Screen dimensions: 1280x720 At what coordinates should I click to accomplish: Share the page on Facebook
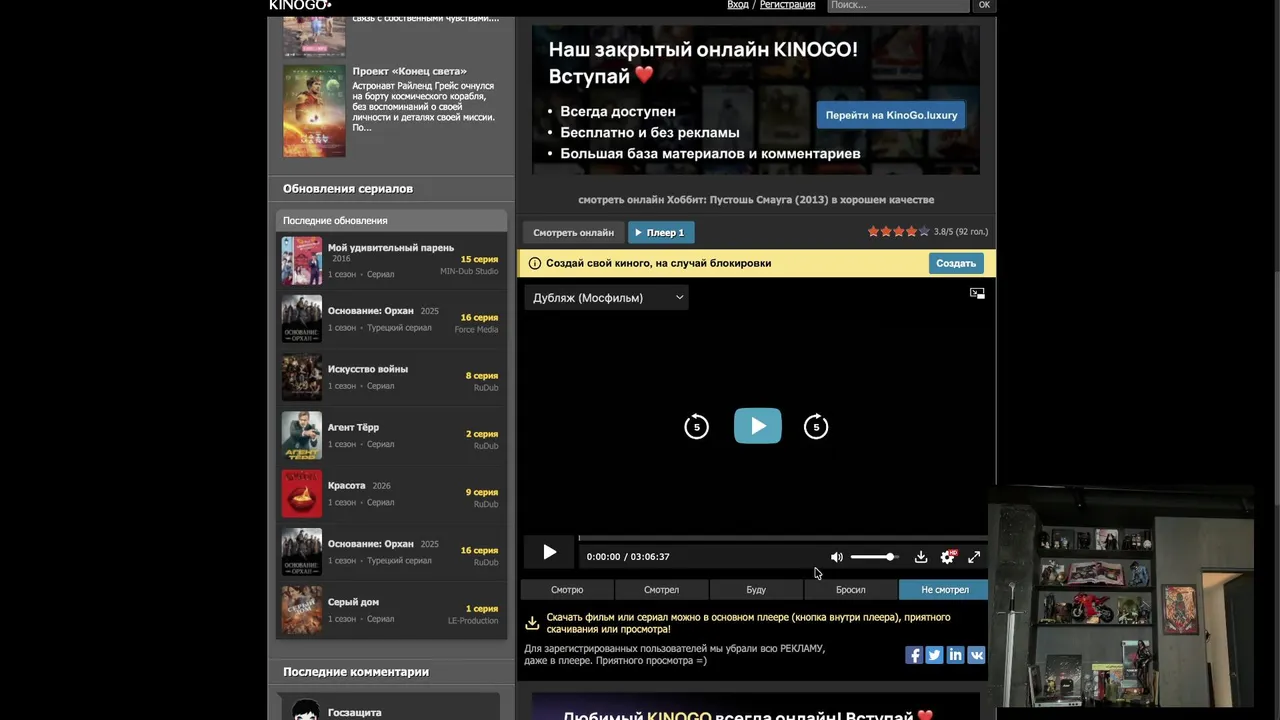913,655
